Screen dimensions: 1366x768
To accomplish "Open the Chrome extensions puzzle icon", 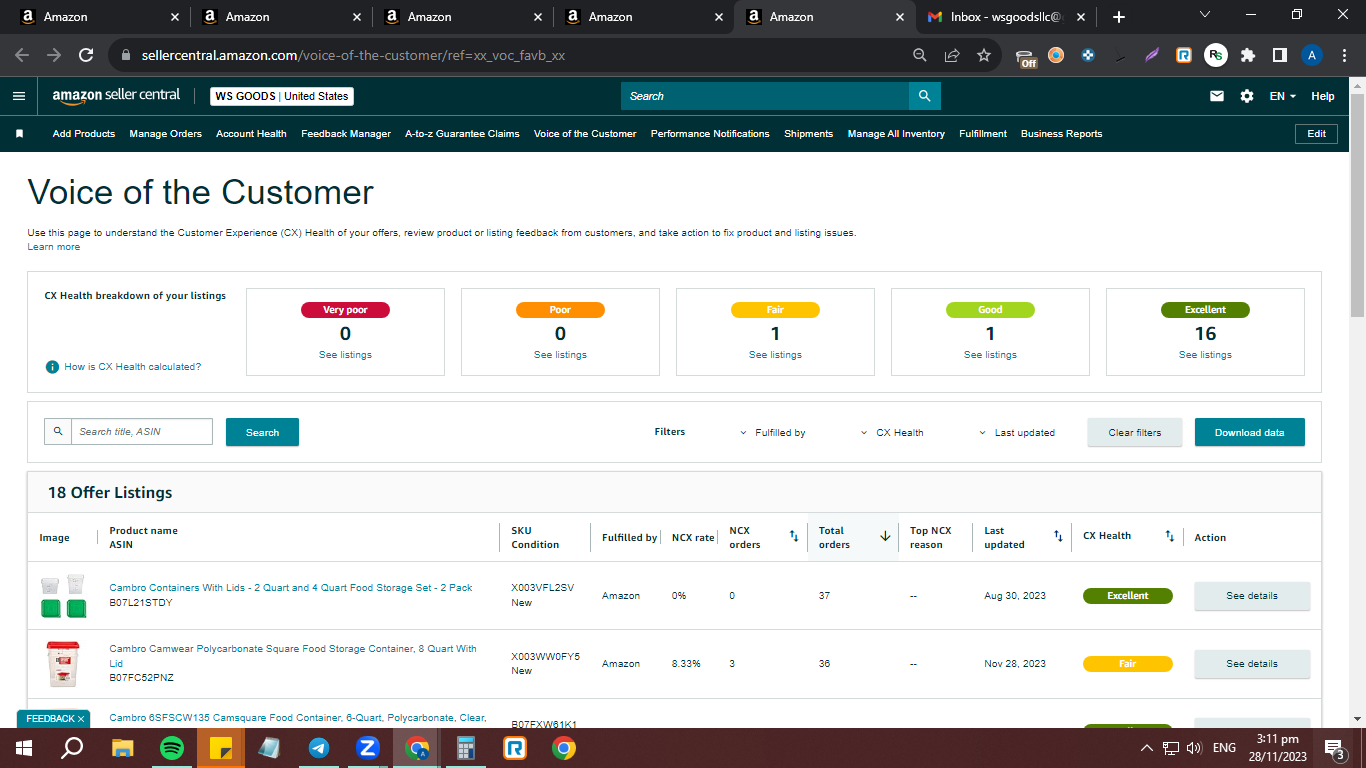I will tap(1248, 55).
